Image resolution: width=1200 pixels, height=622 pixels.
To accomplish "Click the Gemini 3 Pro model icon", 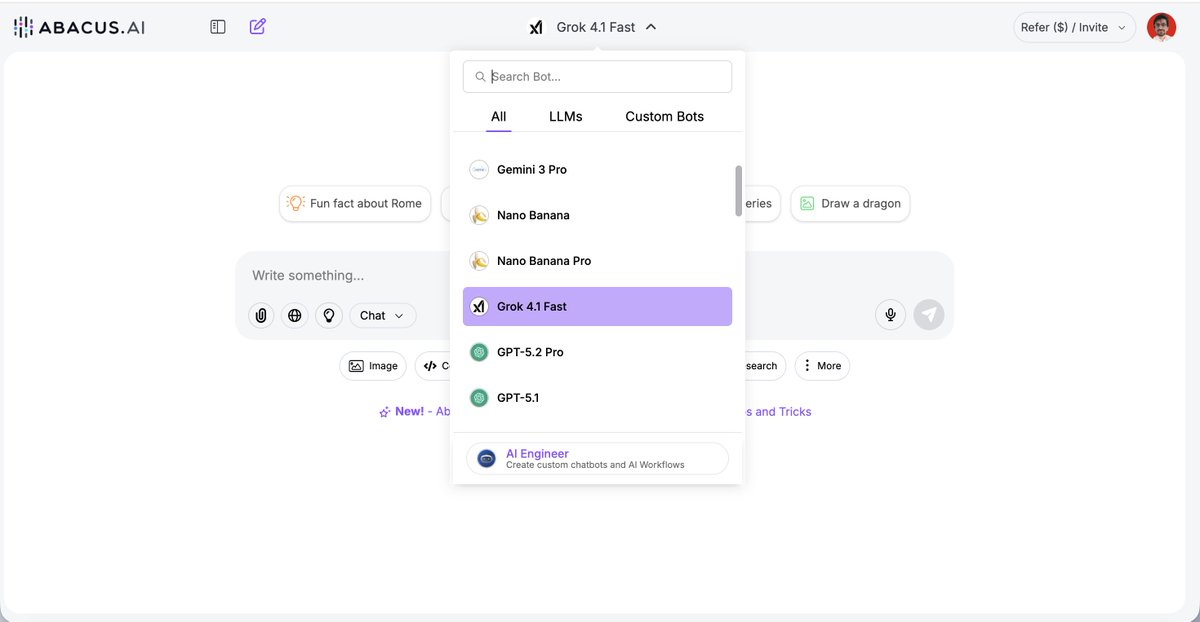I will tap(479, 170).
